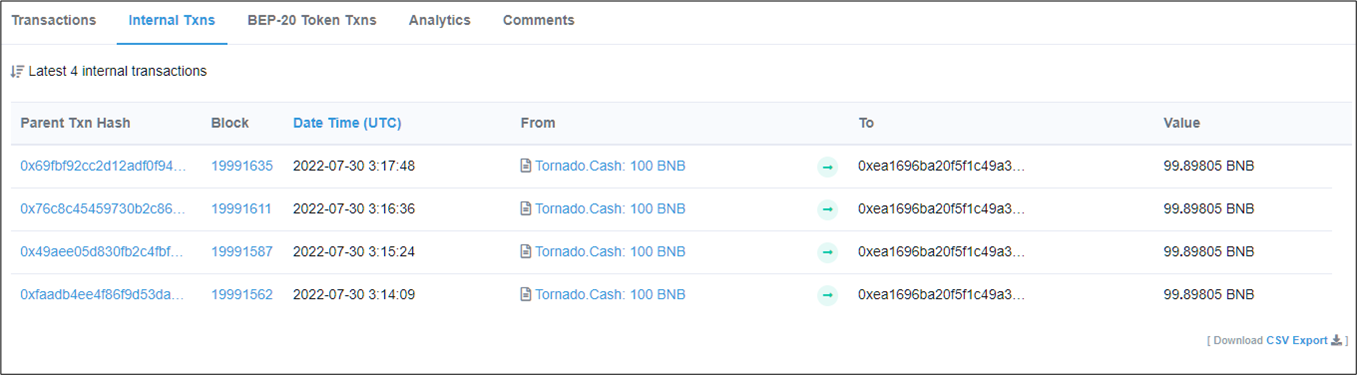
Task: Open the Comments tab
Action: coord(539,20)
